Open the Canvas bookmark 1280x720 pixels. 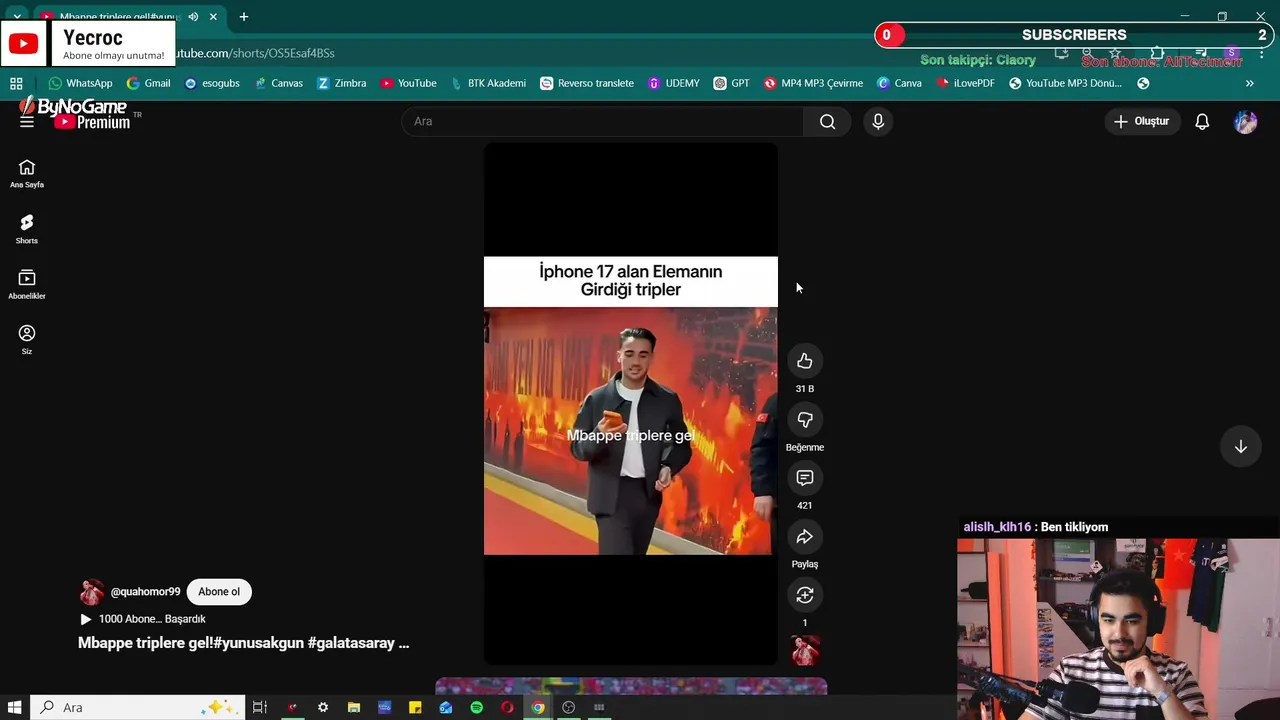click(278, 83)
